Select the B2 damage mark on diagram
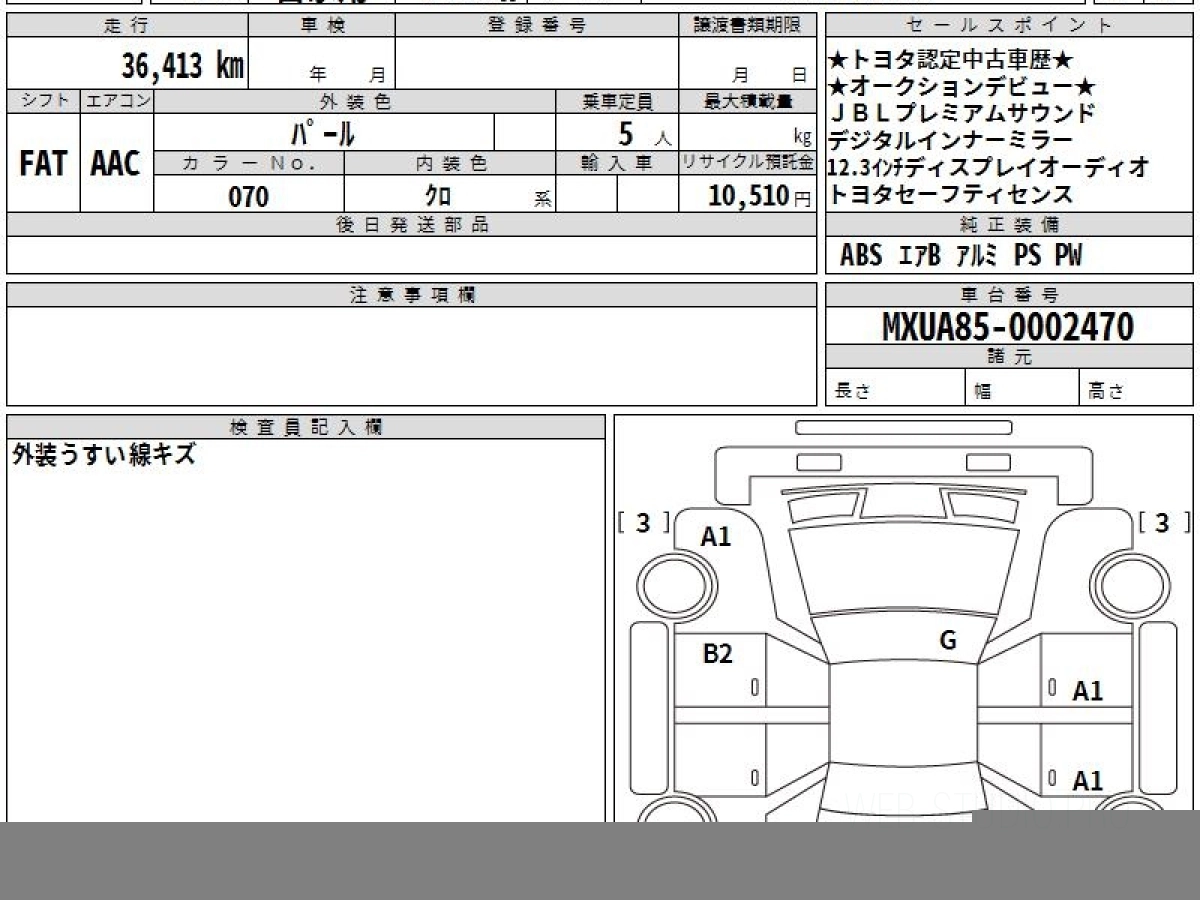This screenshot has width=1200, height=900. (x=717, y=654)
